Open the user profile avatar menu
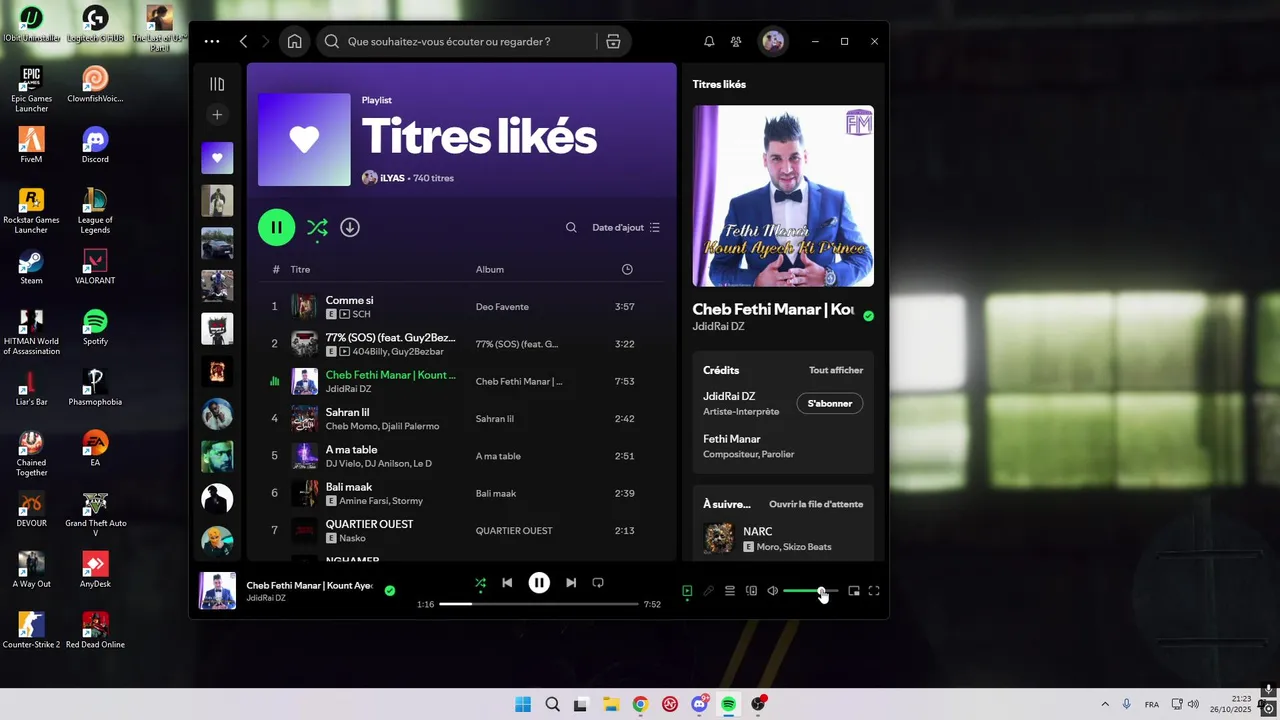The image size is (1280, 720). (x=773, y=41)
